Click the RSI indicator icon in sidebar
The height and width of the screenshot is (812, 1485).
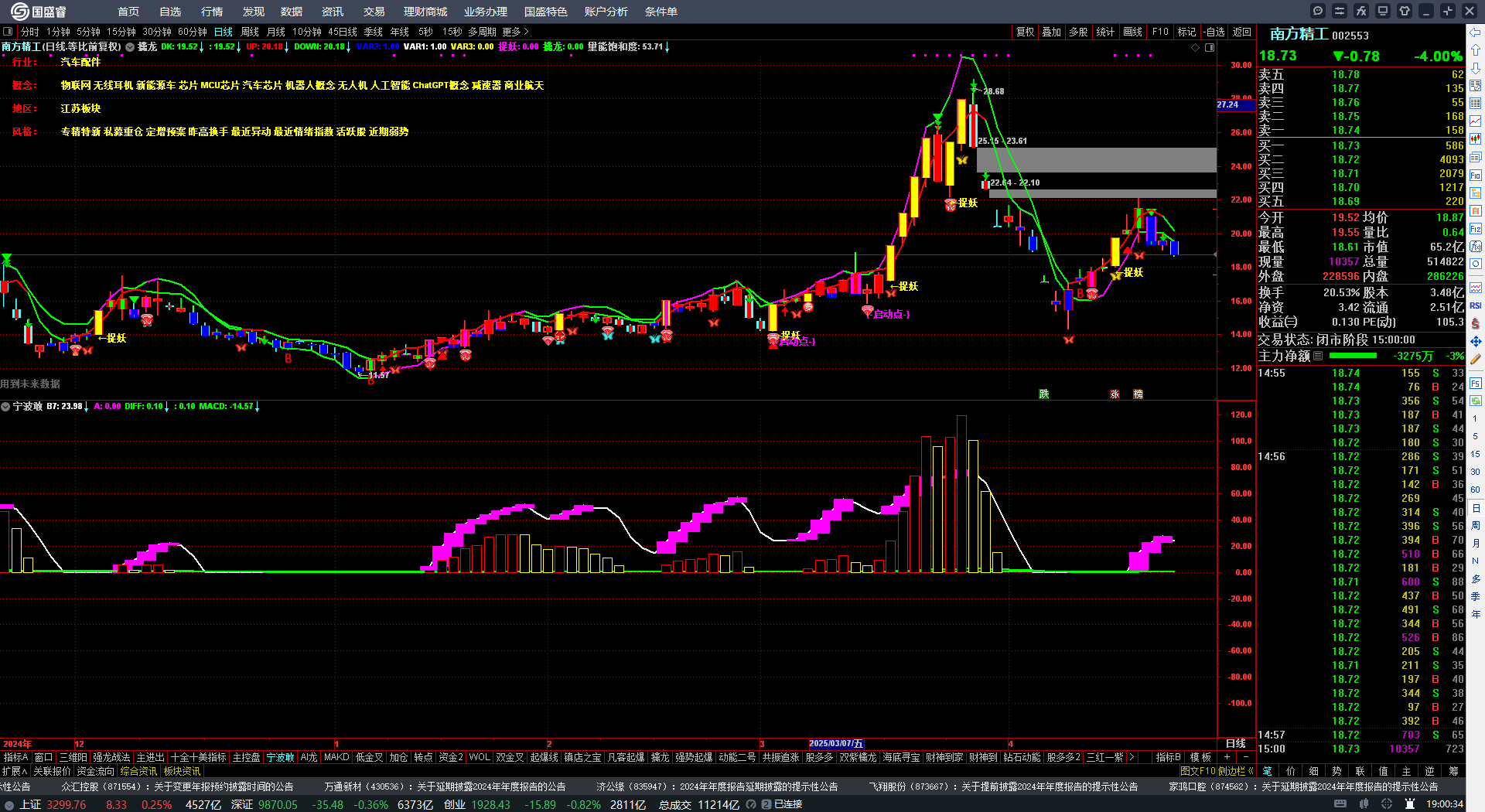tap(1476, 305)
